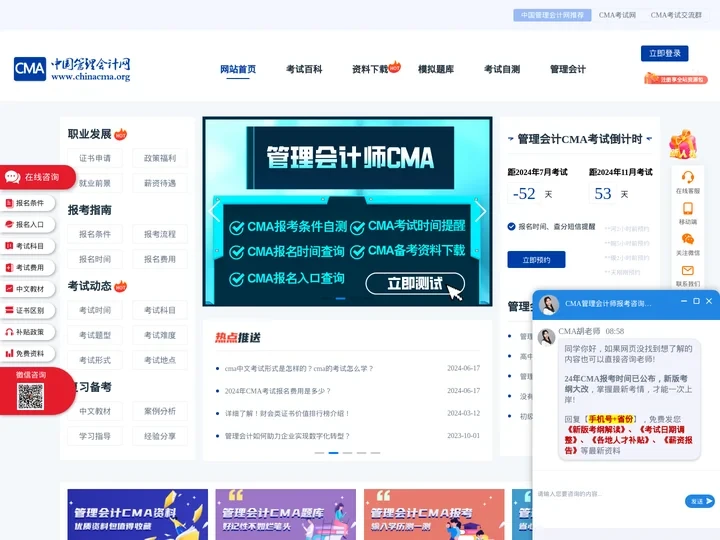Click 就业前景 under 职业发展
Screen dimensions: 720x540
point(95,183)
